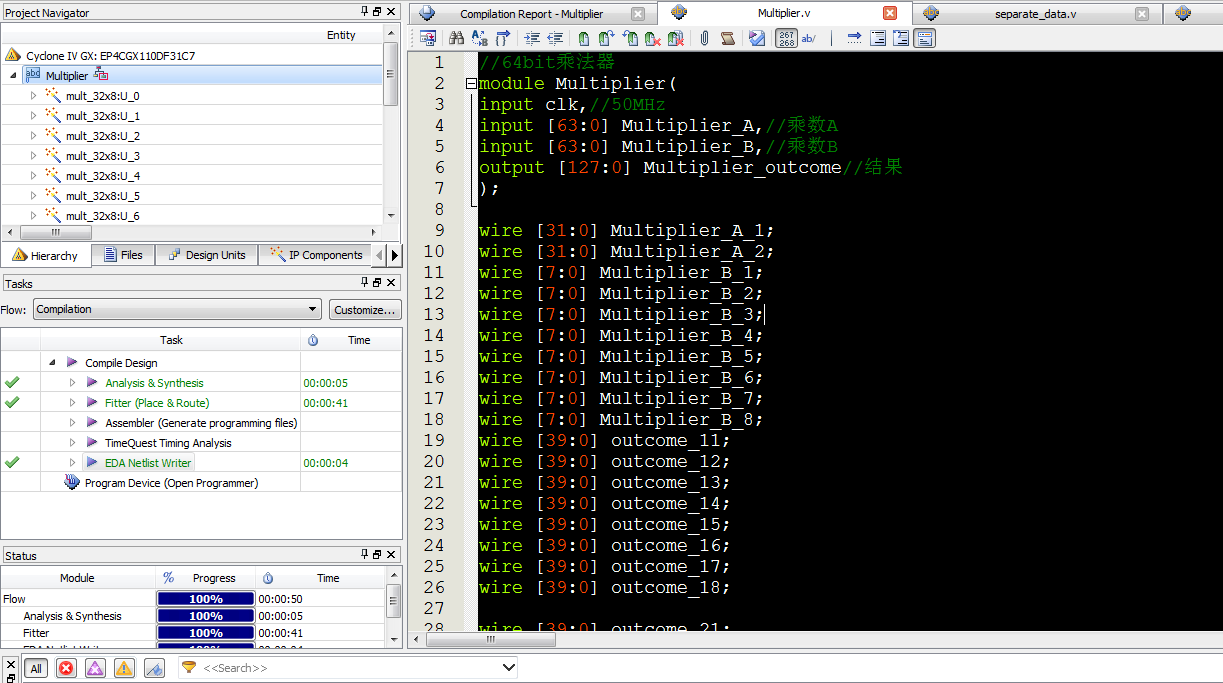Collapse the module Multiplier code fold
Screen dimensions: 1223x683
pyautogui.click(x=471, y=84)
